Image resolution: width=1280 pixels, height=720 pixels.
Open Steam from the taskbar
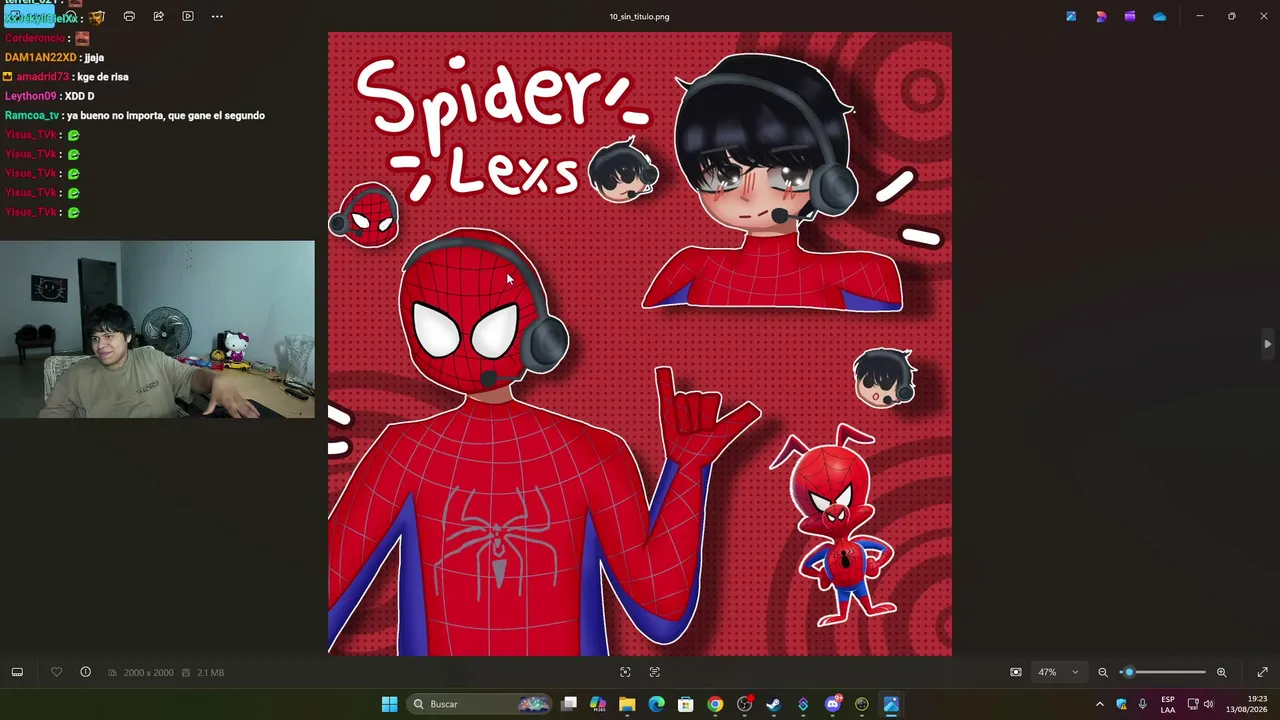pos(773,704)
